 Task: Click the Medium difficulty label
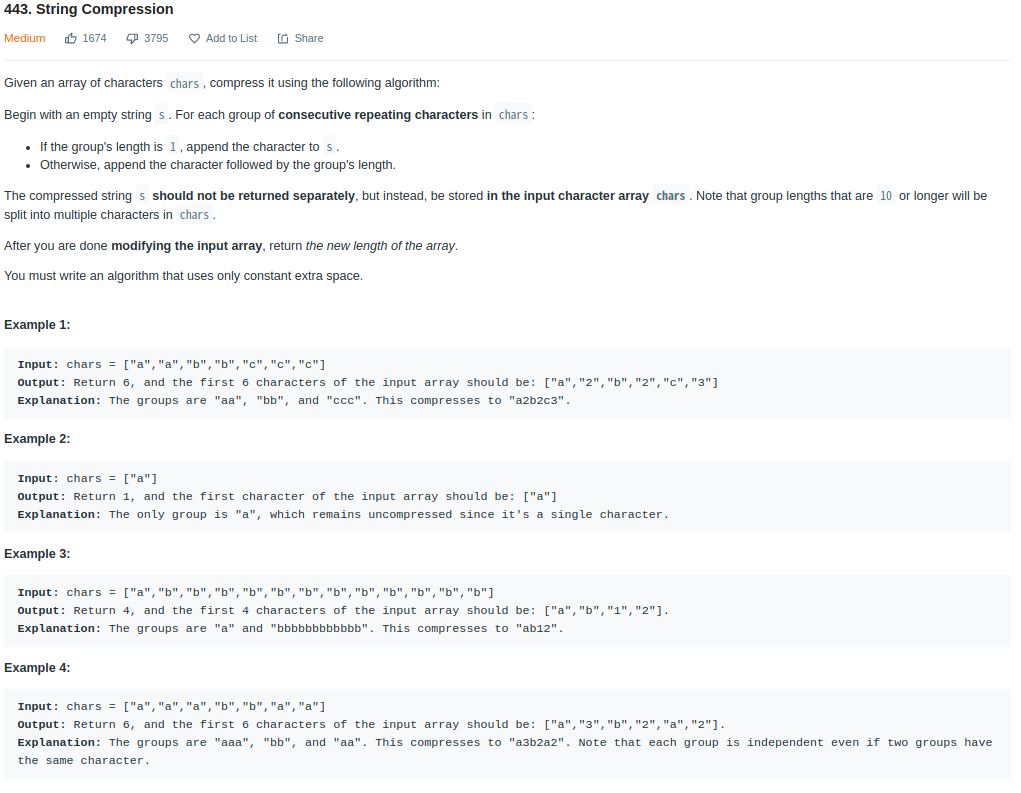point(25,38)
